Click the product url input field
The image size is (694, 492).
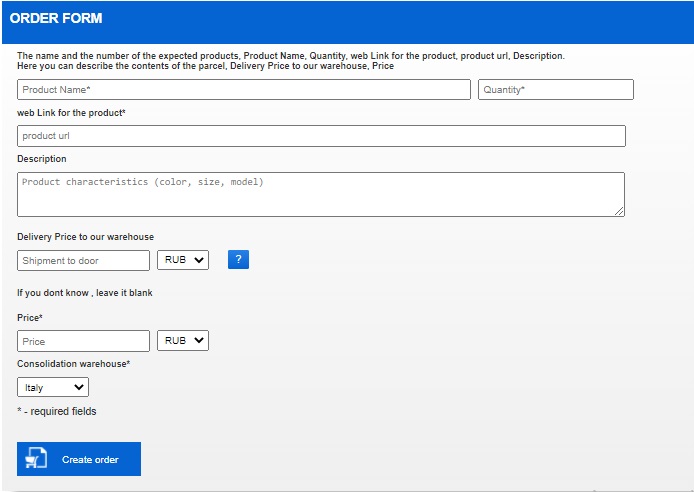pyautogui.click(x=321, y=136)
